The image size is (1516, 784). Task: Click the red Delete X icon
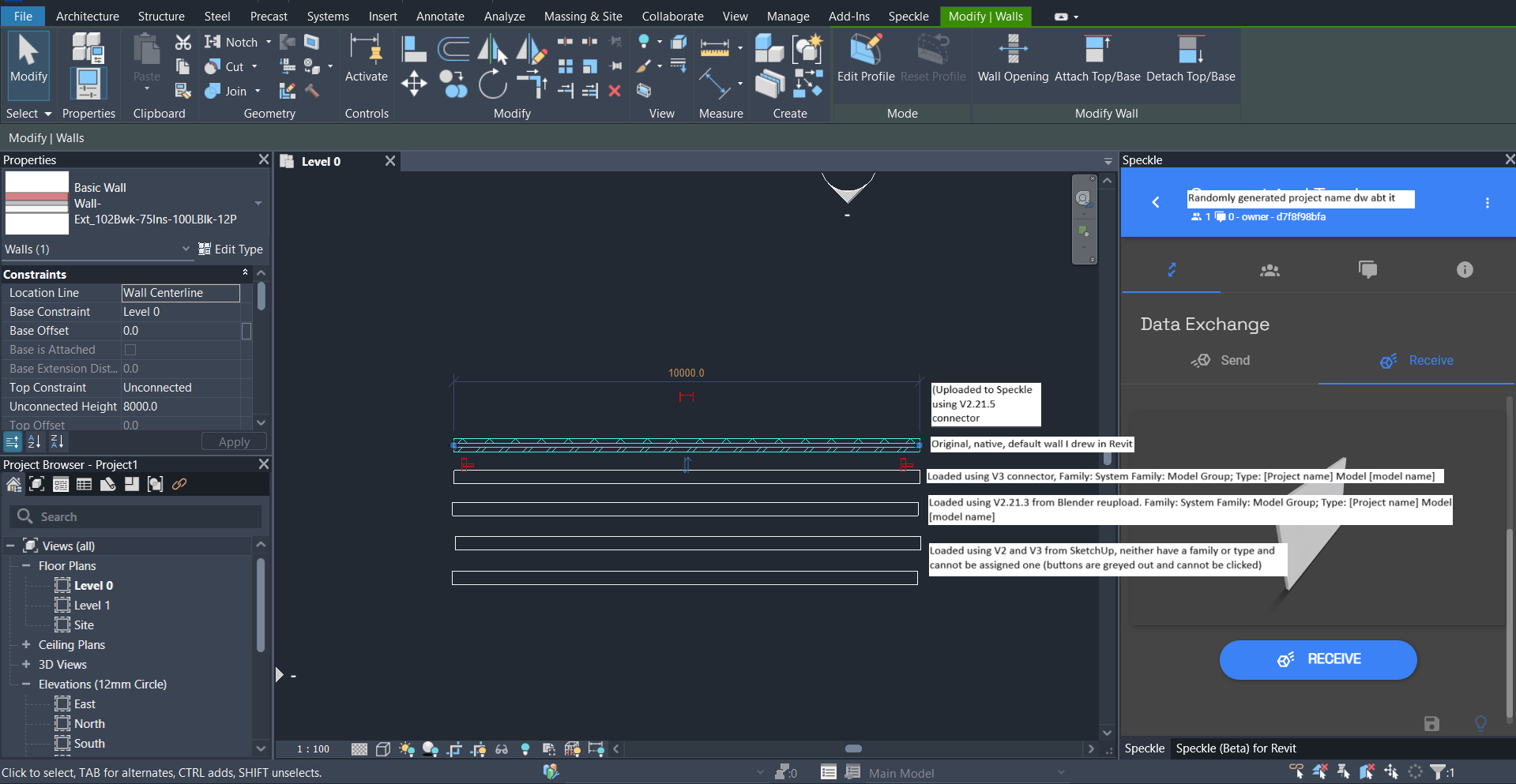615,91
